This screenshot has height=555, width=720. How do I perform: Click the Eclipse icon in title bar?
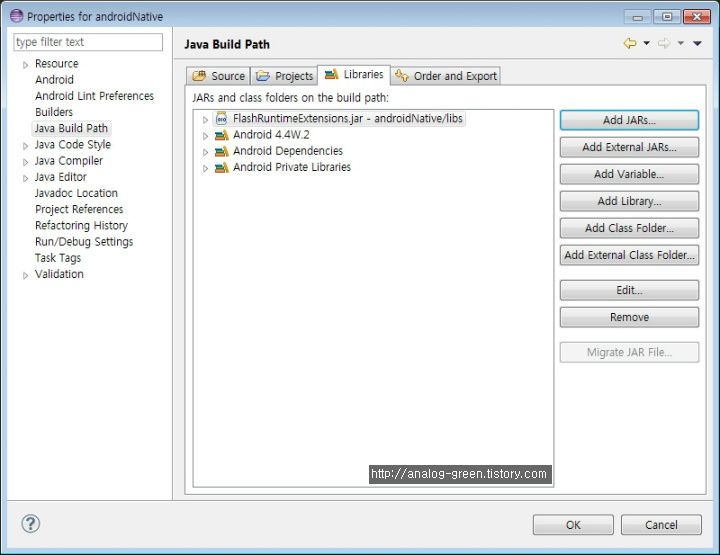click(x=17, y=16)
